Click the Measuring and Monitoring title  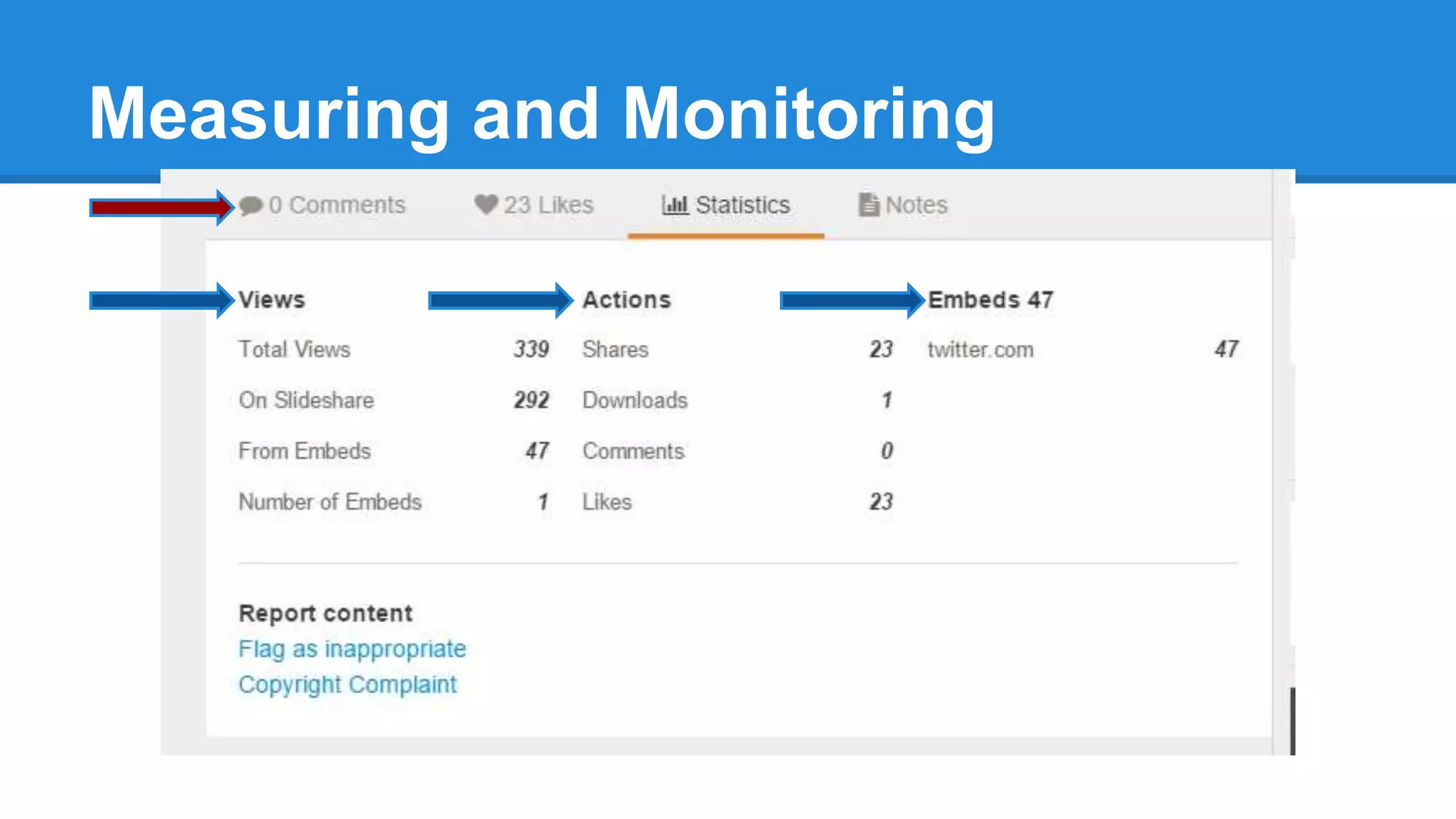(541, 114)
